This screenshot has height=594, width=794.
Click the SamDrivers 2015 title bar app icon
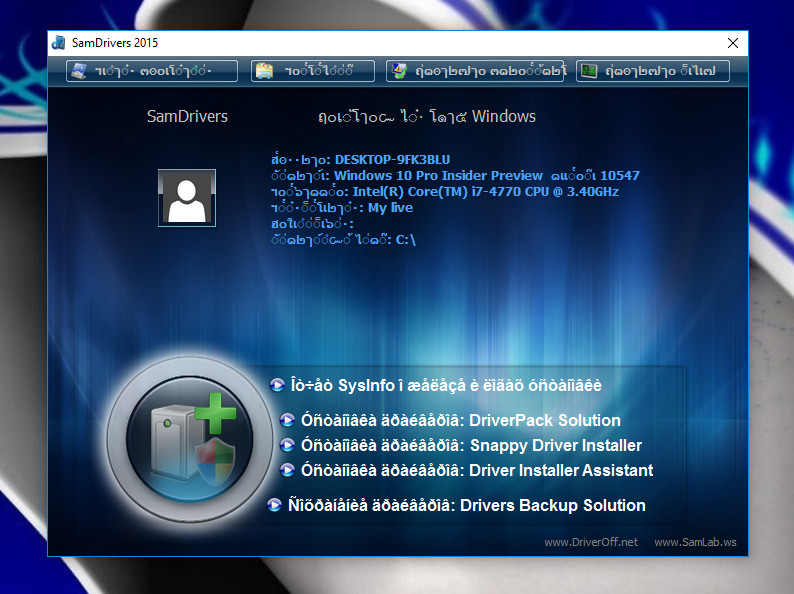(x=59, y=43)
